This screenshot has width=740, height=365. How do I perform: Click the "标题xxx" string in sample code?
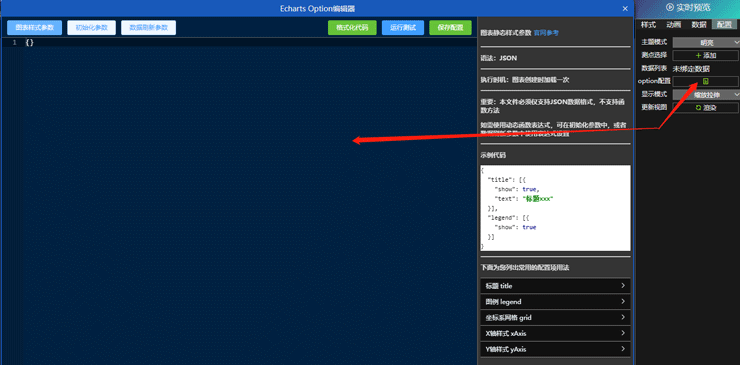(x=538, y=199)
